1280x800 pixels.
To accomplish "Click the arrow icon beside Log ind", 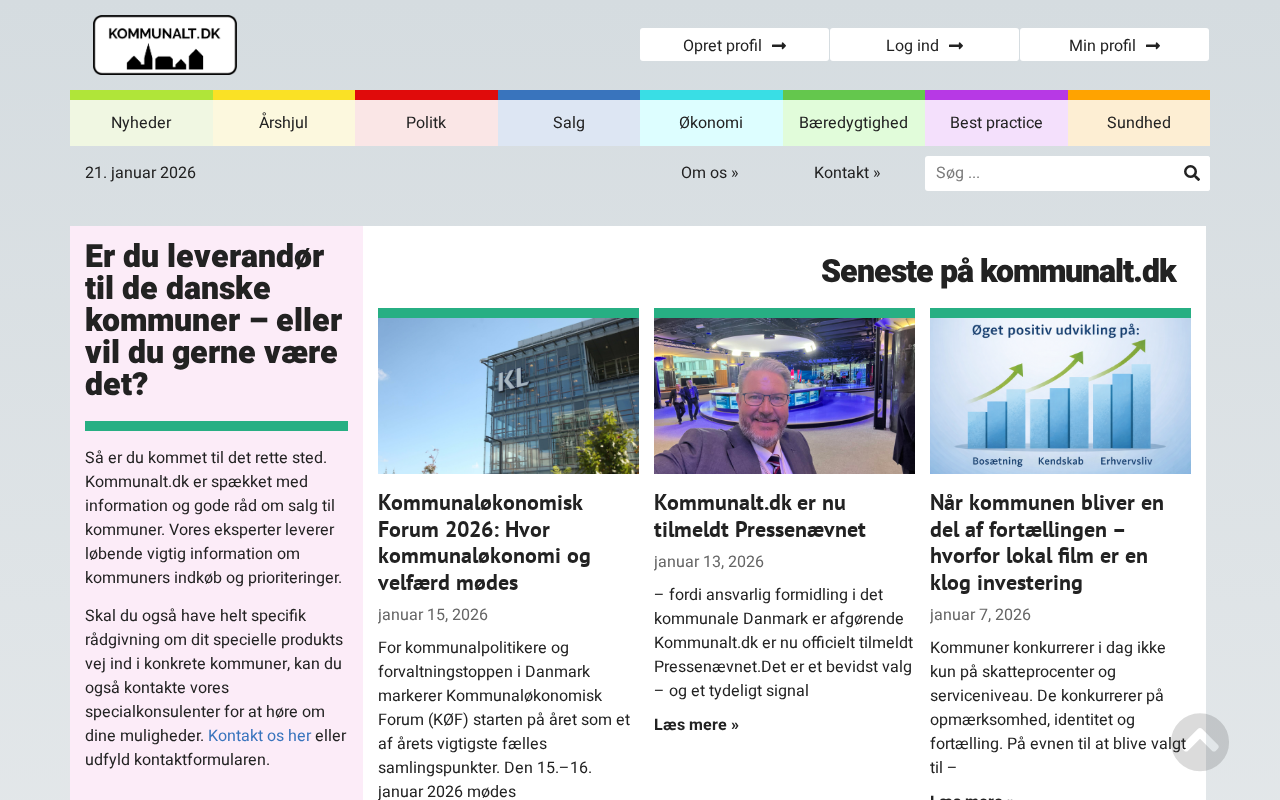I will (x=956, y=45).
